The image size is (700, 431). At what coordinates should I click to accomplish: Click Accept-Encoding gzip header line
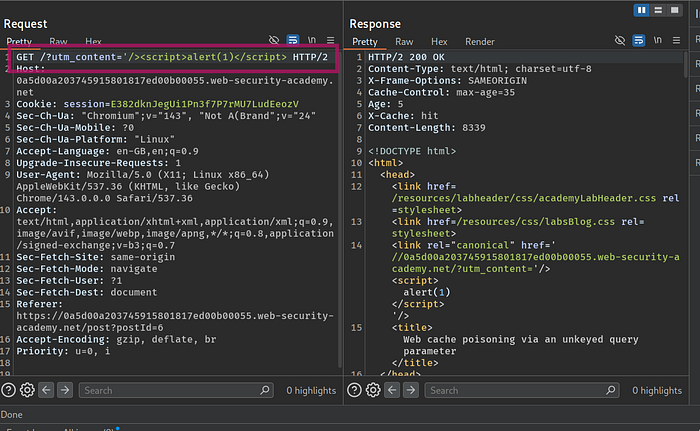116,339
